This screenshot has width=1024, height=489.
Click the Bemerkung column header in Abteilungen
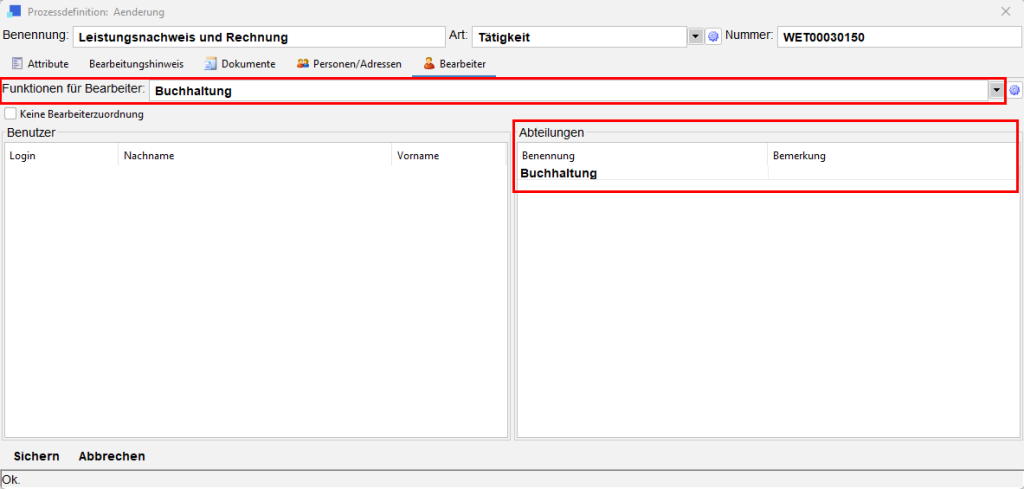click(x=799, y=156)
